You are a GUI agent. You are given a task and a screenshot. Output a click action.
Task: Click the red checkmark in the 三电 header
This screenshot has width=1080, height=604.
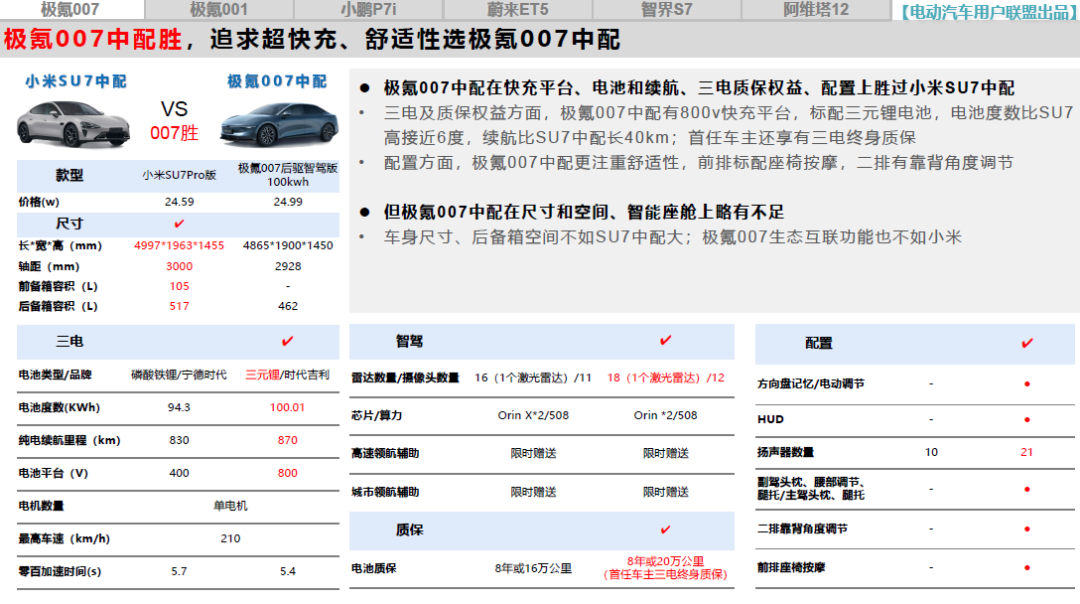(x=287, y=341)
